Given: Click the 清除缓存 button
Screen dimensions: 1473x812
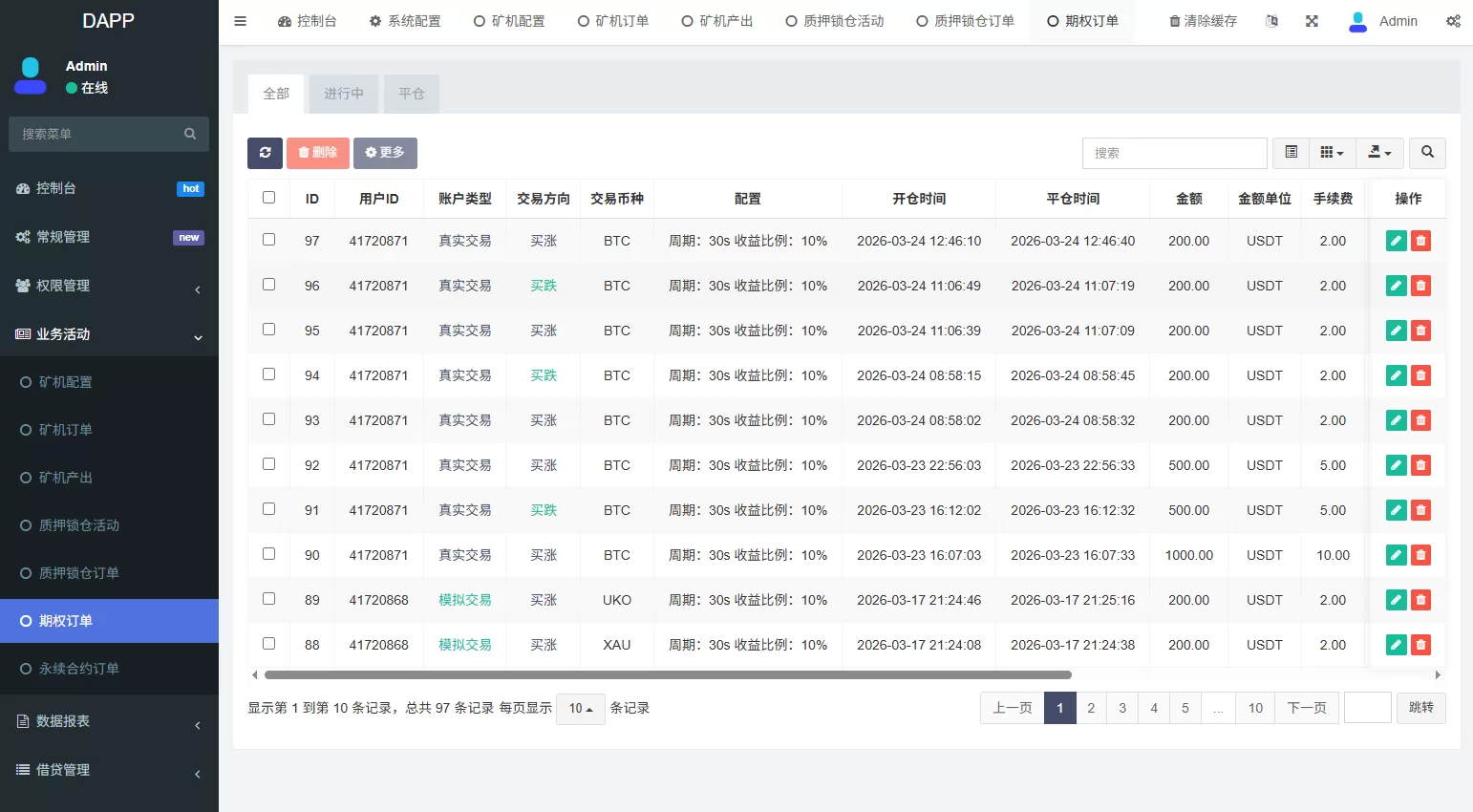Looking at the screenshot, I should click(x=1202, y=20).
